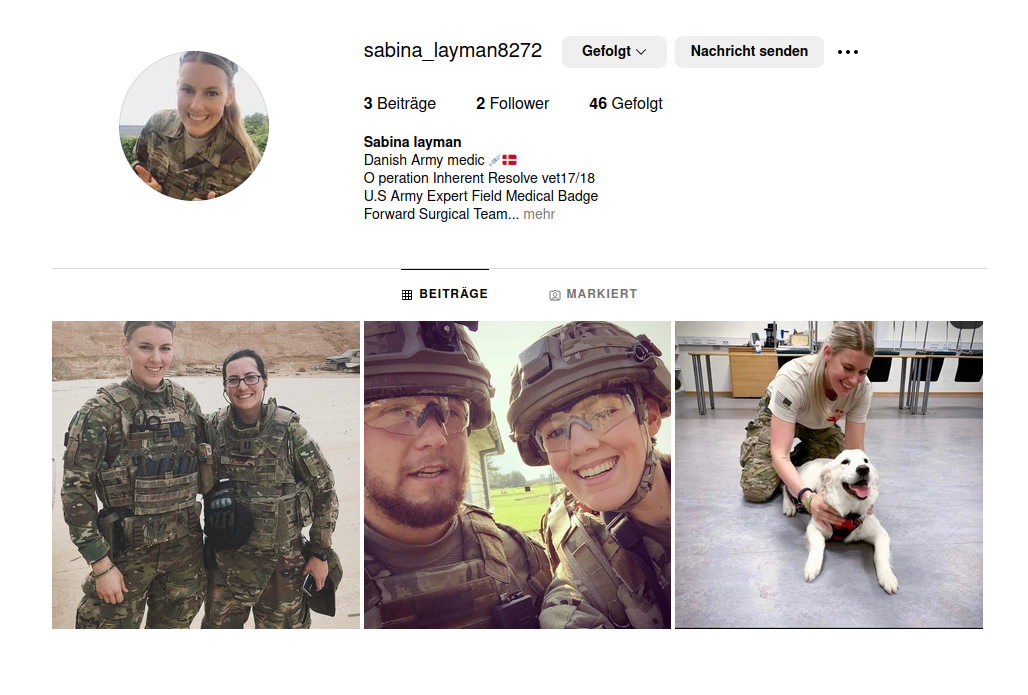Select the BEITRÄGE tab
Image resolution: width=1028 pixels, height=695 pixels.
coord(445,294)
